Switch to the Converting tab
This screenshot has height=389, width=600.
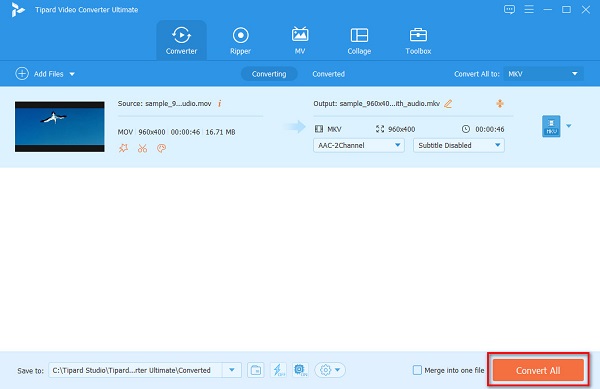click(269, 74)
